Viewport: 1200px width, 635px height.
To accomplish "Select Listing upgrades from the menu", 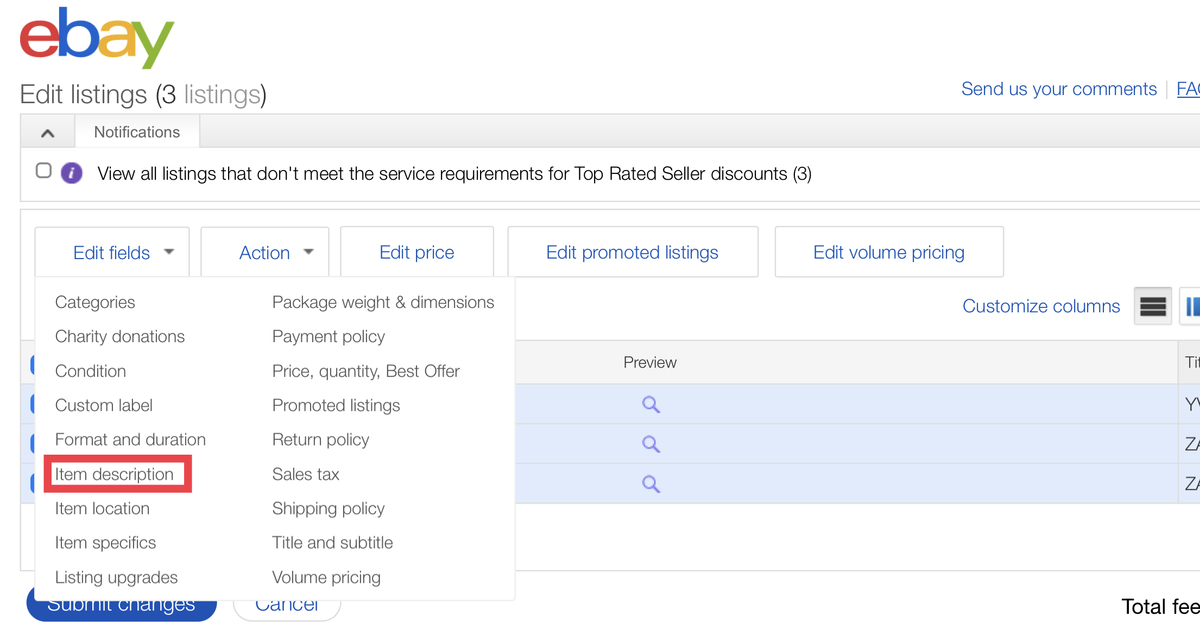I will click(116, 577).
